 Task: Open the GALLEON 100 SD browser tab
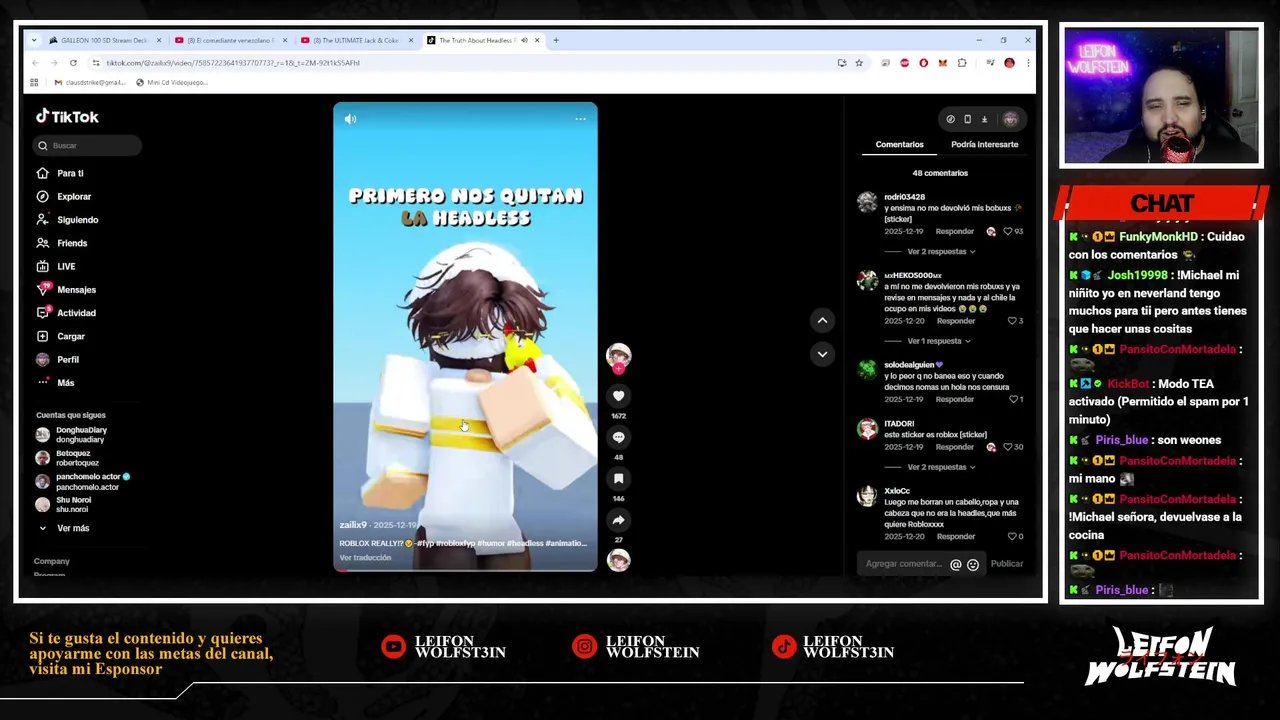(102, 41)
